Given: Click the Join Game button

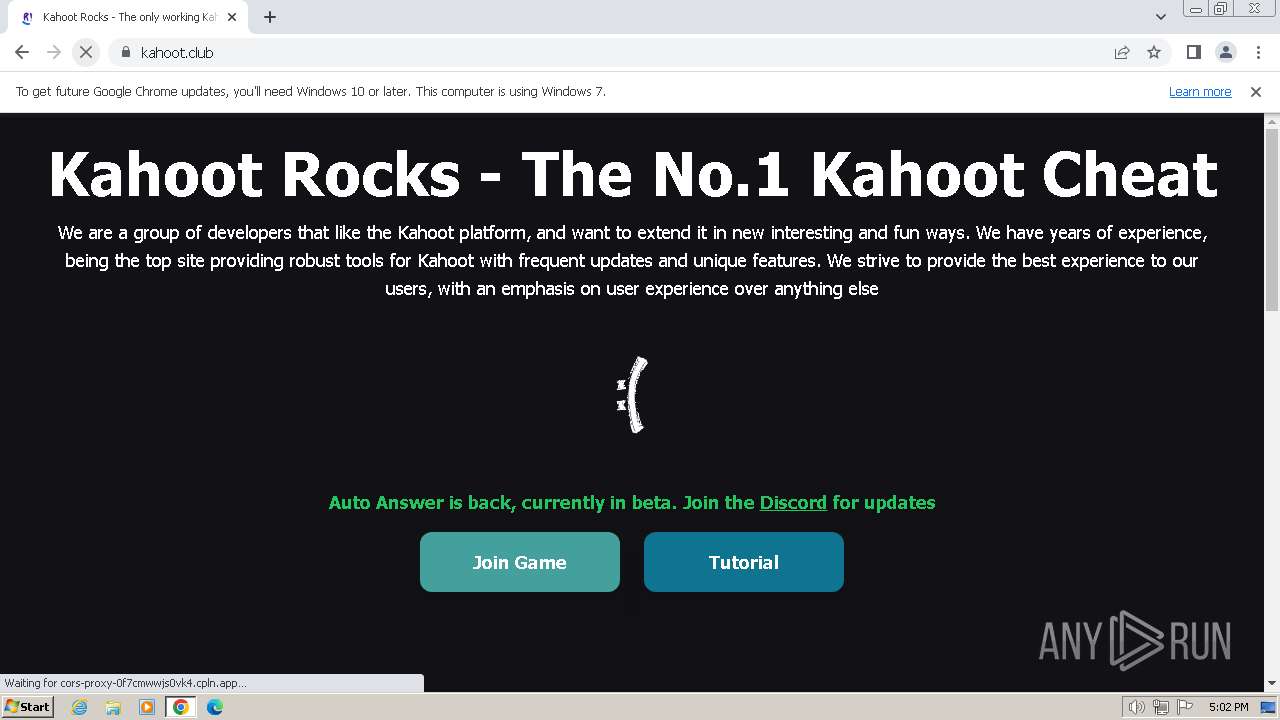Looking at the screenshot, I should 520,562.
